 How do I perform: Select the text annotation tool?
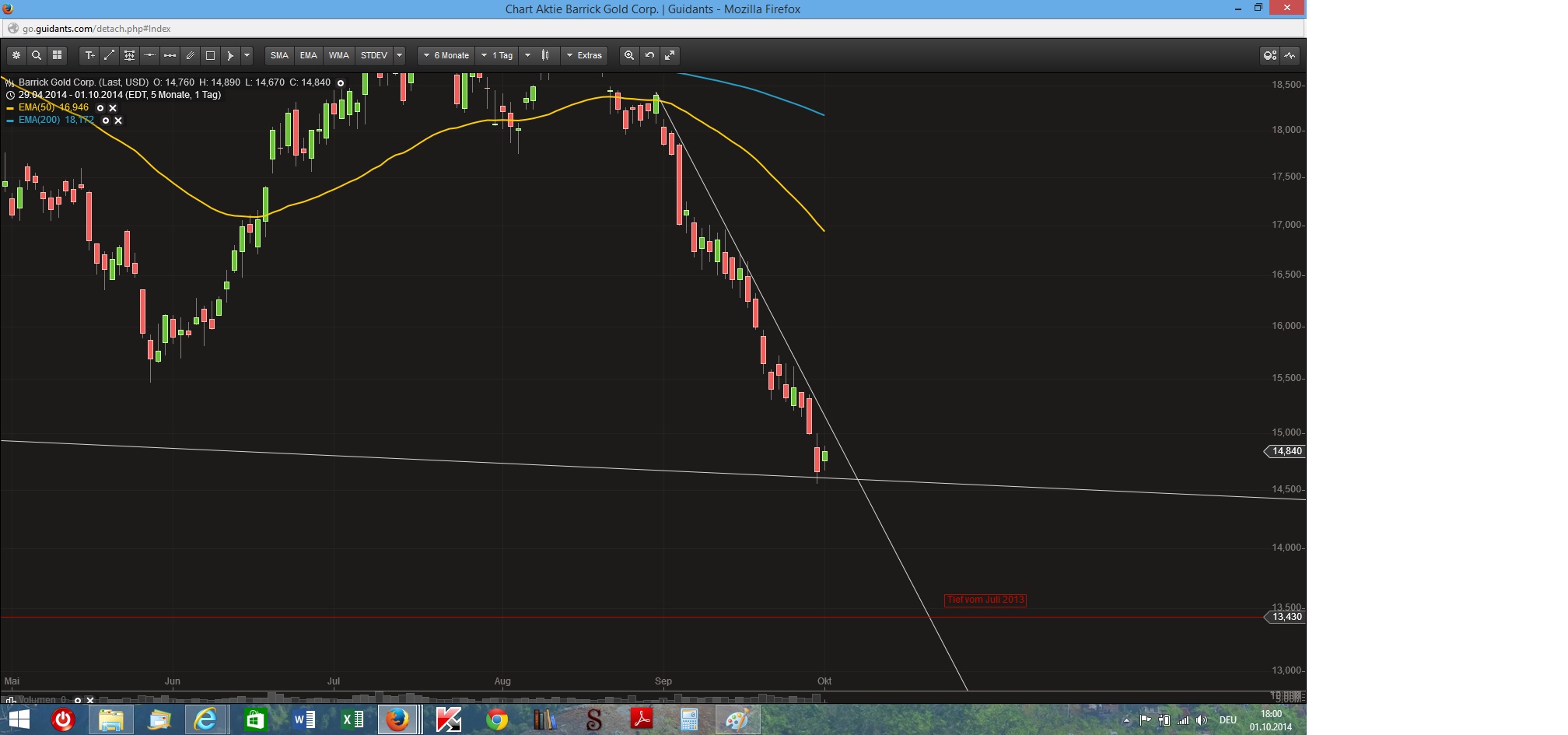click(x=90, y=55)
